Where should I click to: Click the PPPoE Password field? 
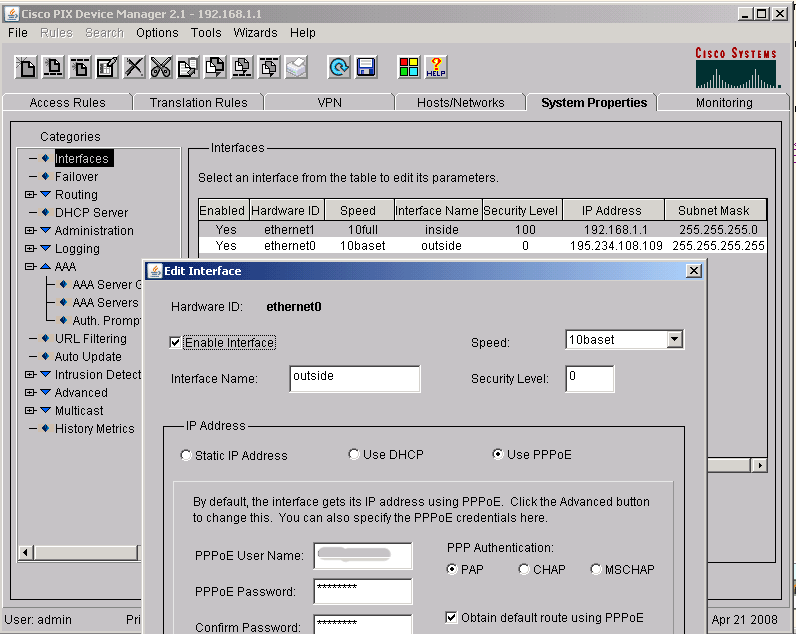(363, 591)
